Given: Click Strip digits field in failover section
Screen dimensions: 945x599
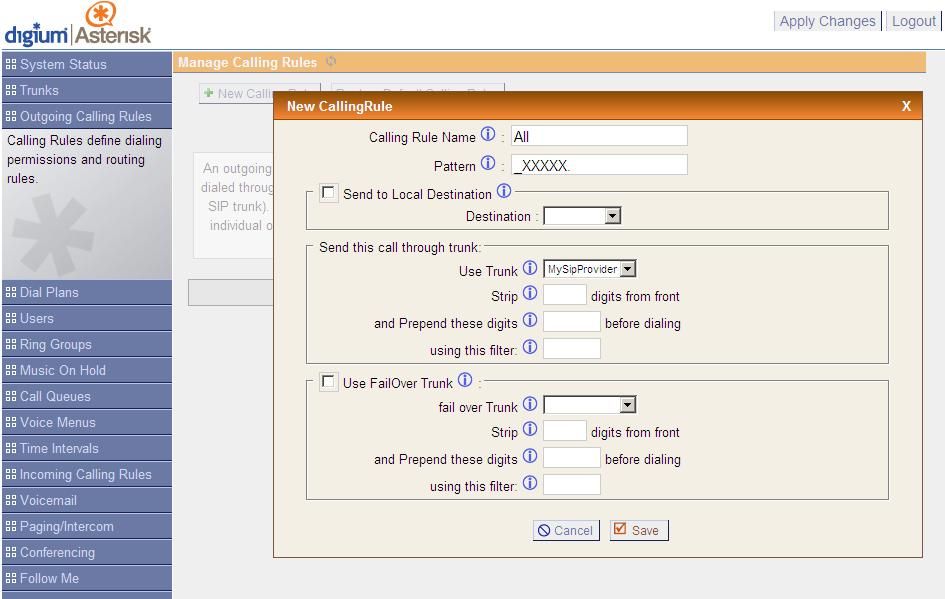Looking at the screenshot, I should [x=565, y=431].
